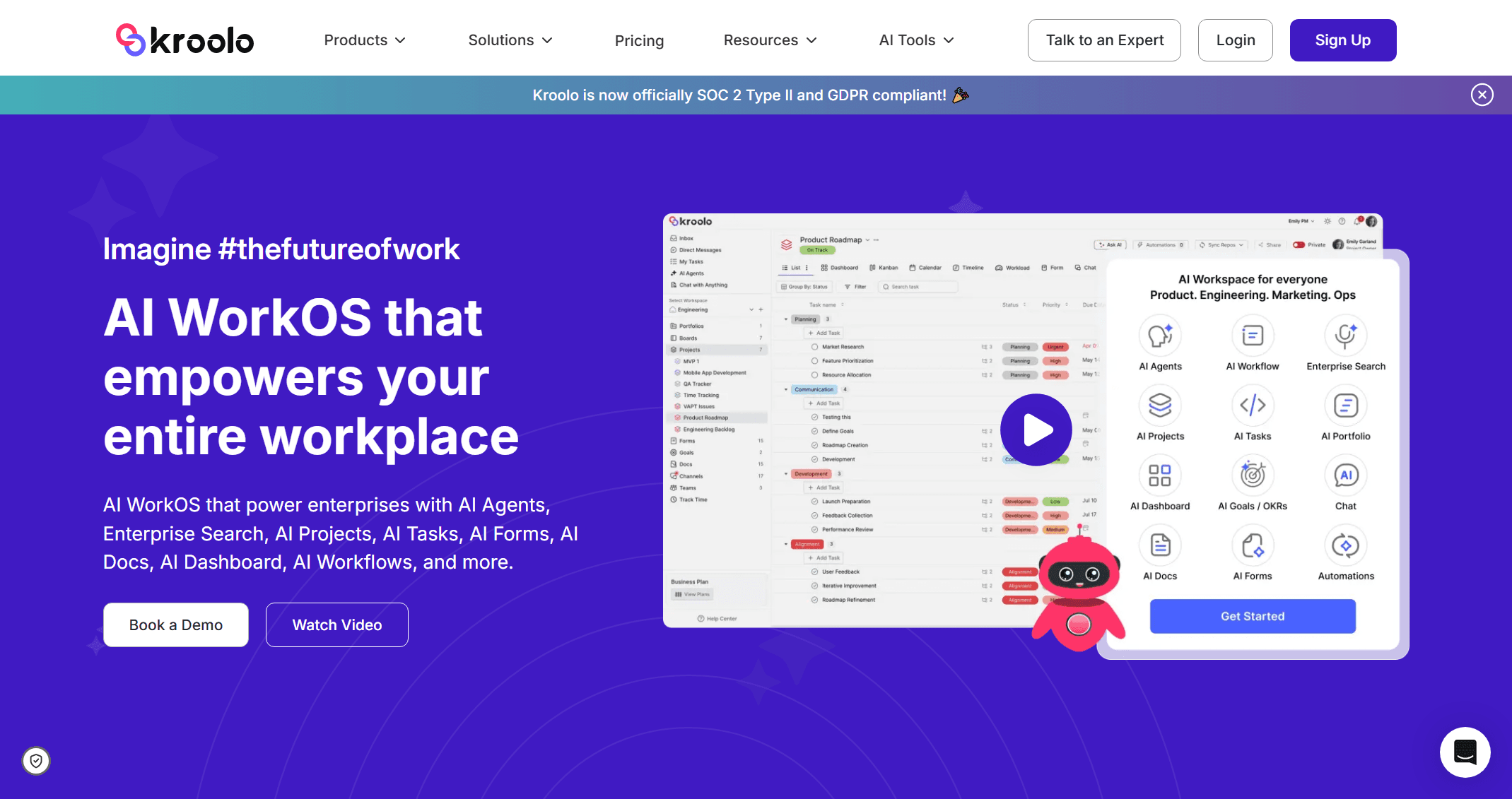Click the Book a Demo button
The width and height of the screenshot is (1512, 799).
tap(176, 625)
